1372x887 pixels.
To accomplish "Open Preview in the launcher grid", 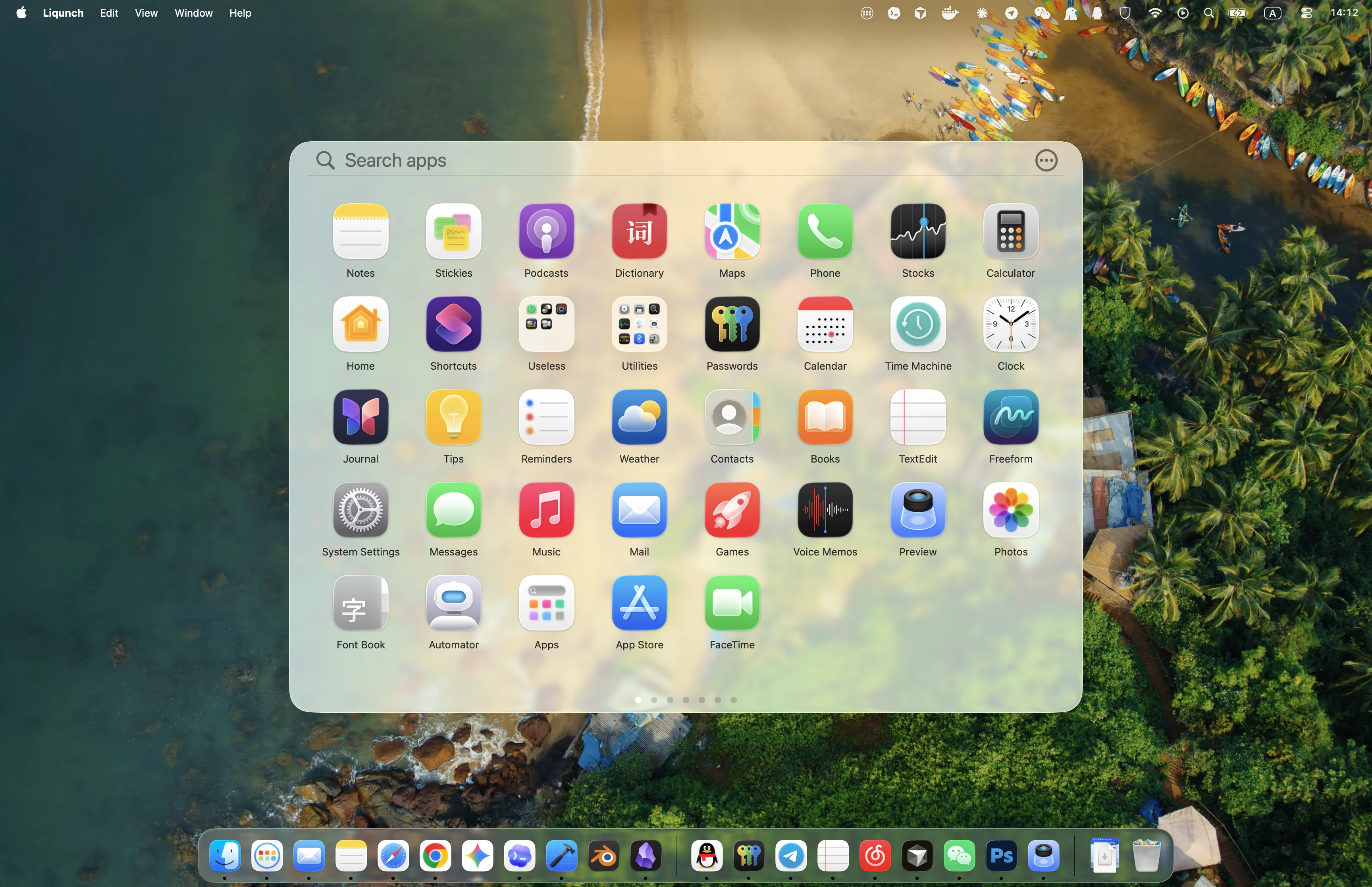I will pos(918,510).
